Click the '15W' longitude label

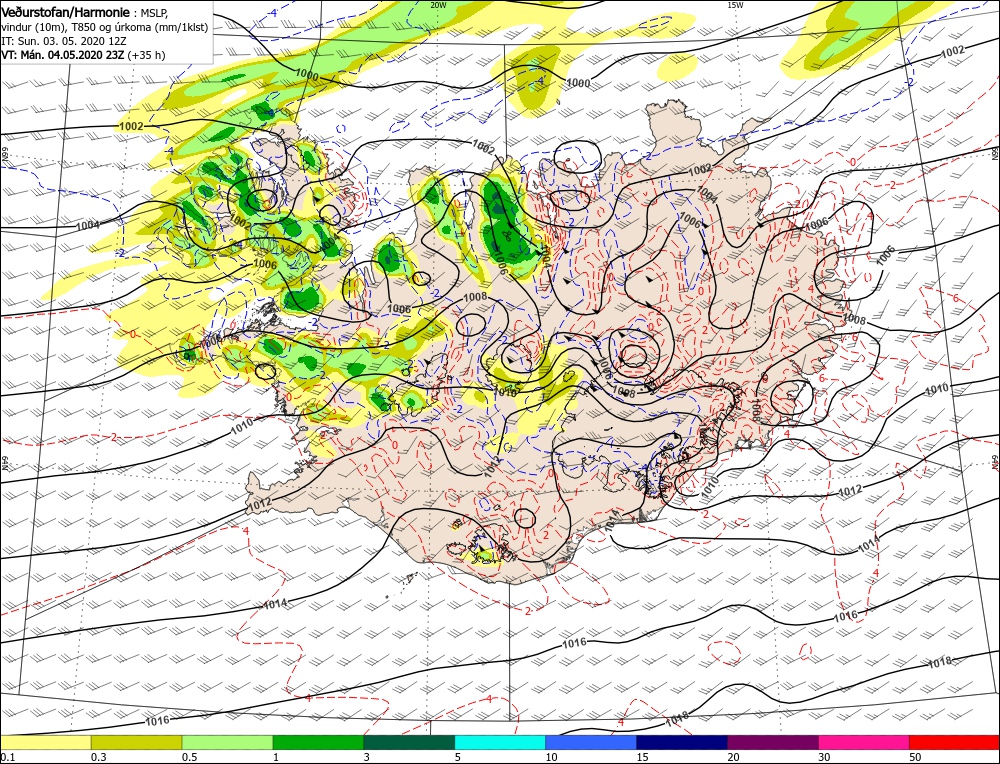pos(735,4)
